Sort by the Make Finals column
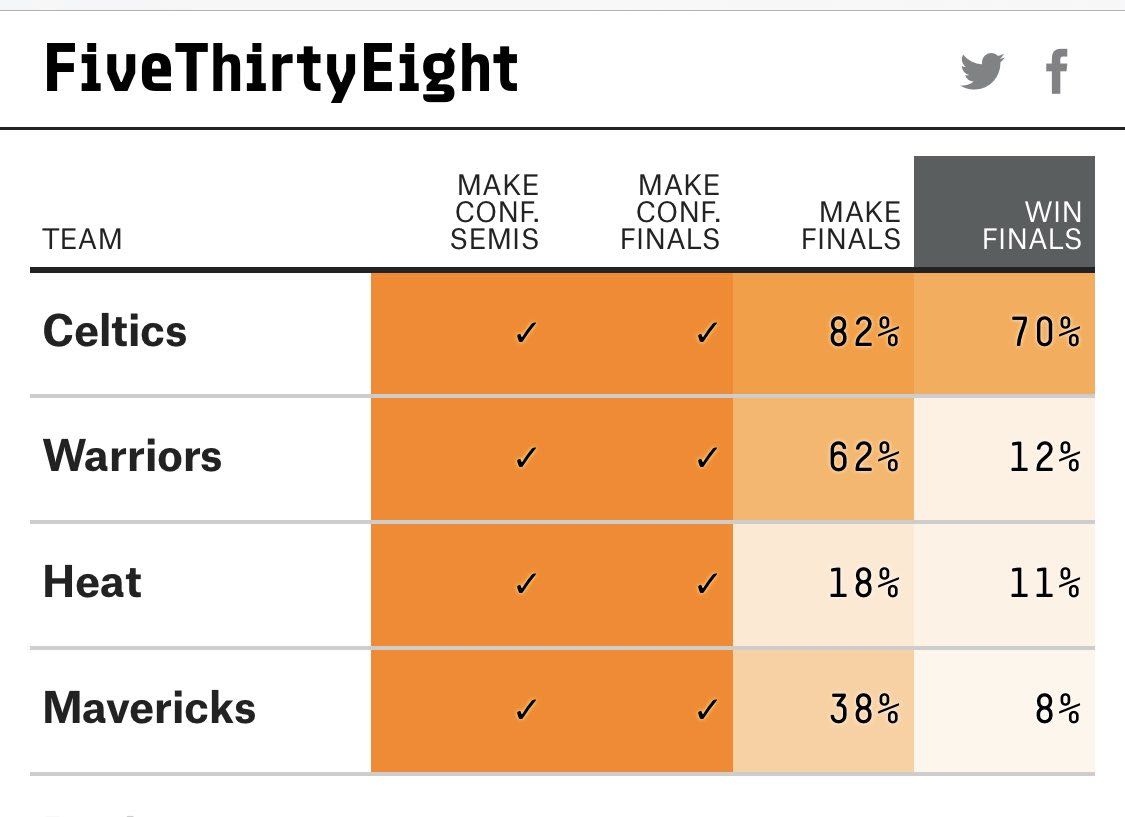 (x=851, y=225)
